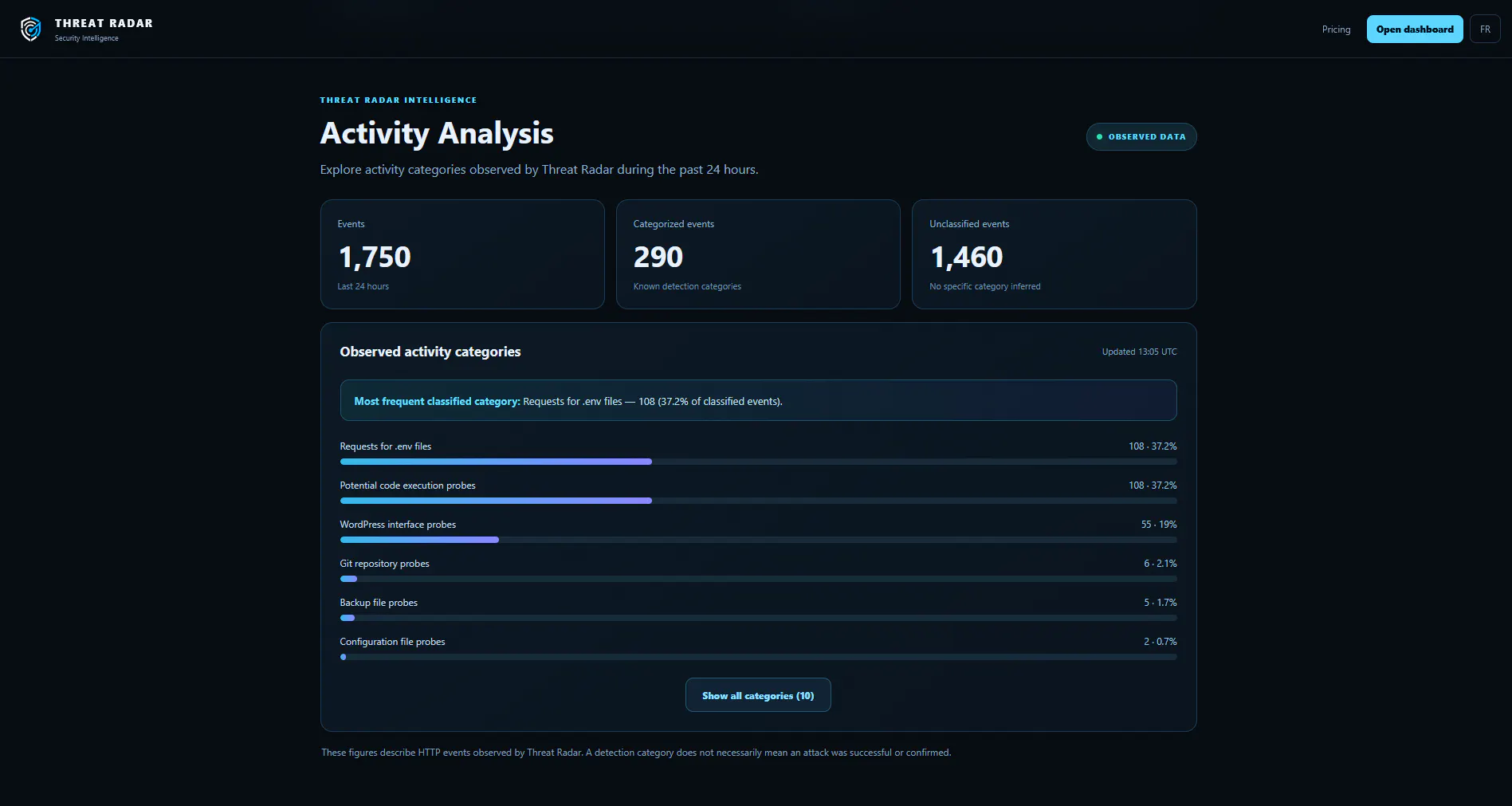This screenshot has width=1512, height=806.
Task: Click the '2 · 0.7%' value
Action: 1161,642
